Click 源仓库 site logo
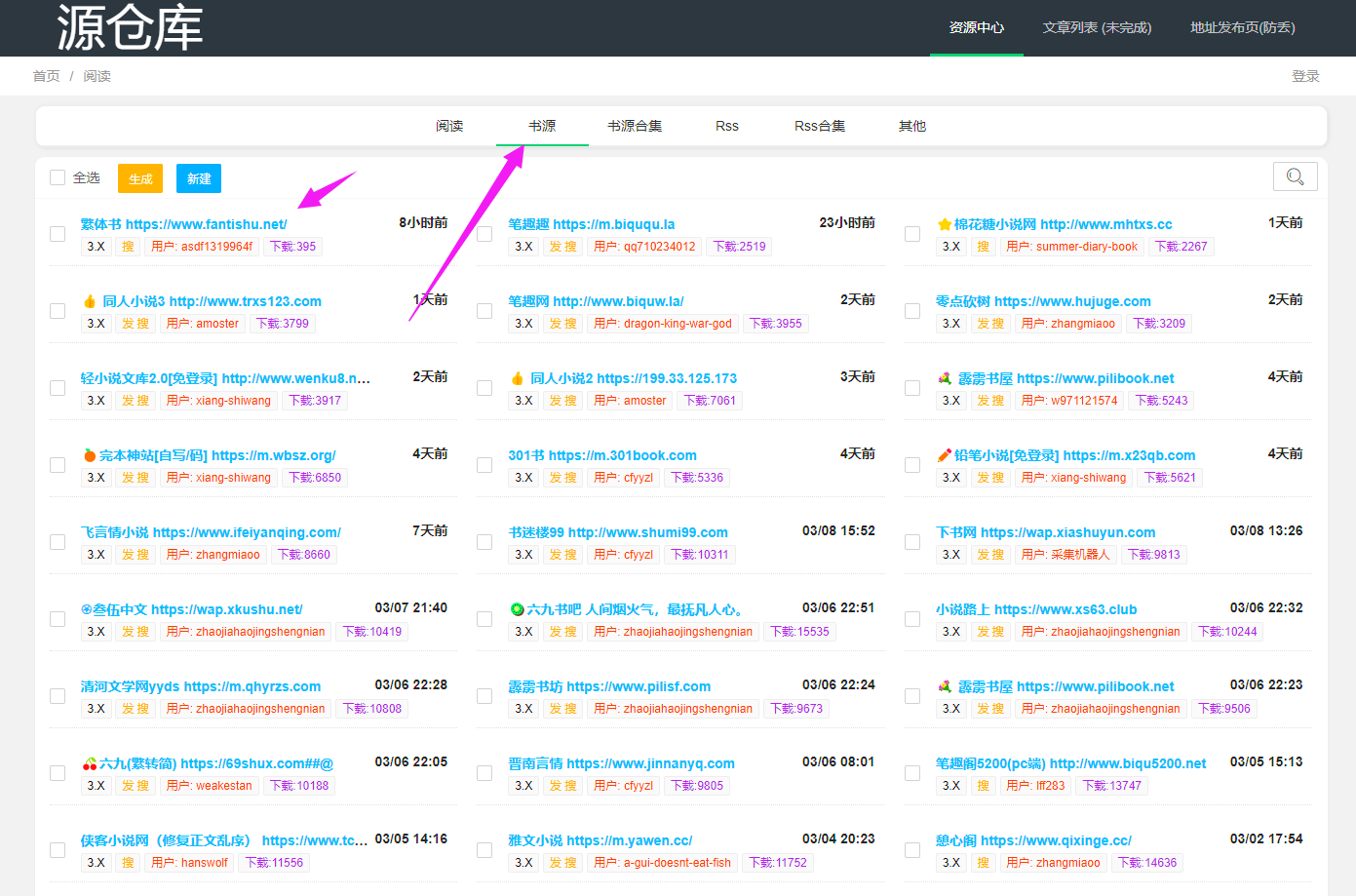This screenshot has height=896, width=1356. [129, 27]
